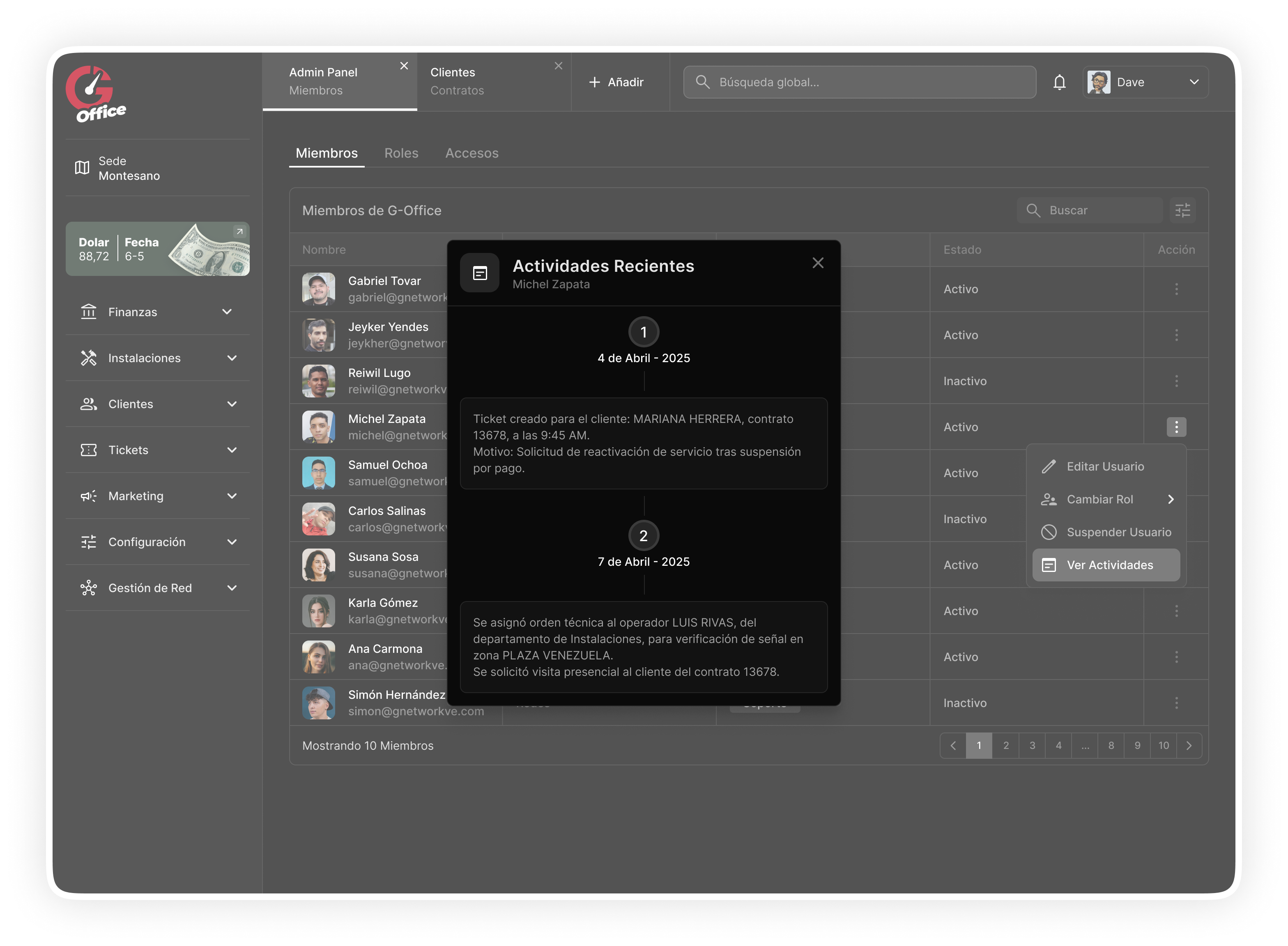Click the Tickets icon in sidebar
Viewport: 1288px width, 946px height.
pos(89,450)
